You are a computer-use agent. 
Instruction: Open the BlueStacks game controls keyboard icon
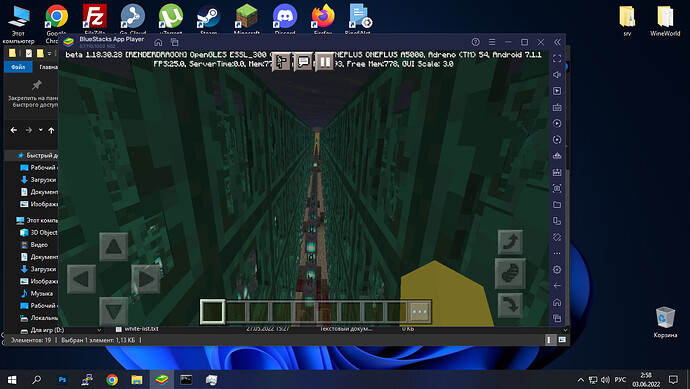pyautogui.click(x=557, y=107)
